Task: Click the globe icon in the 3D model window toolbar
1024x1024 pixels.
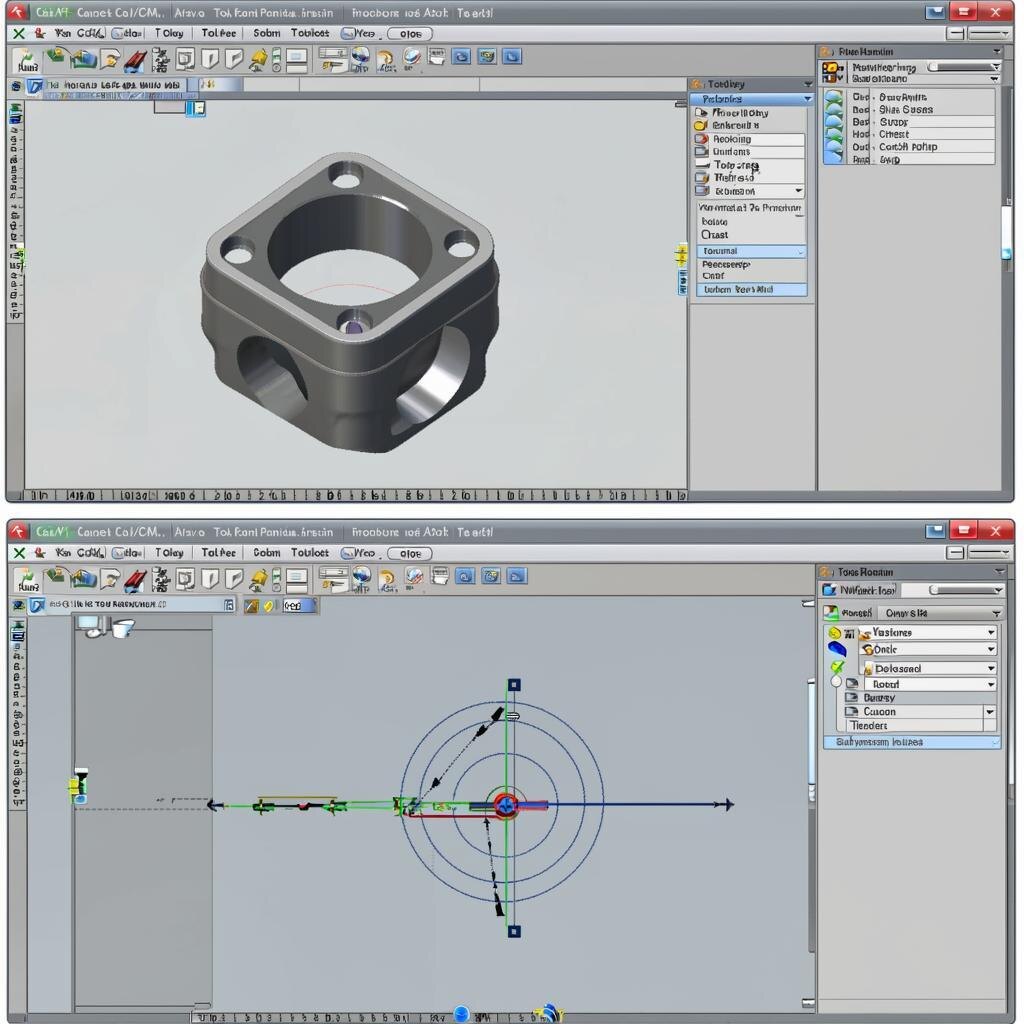Action: [360, 59]
